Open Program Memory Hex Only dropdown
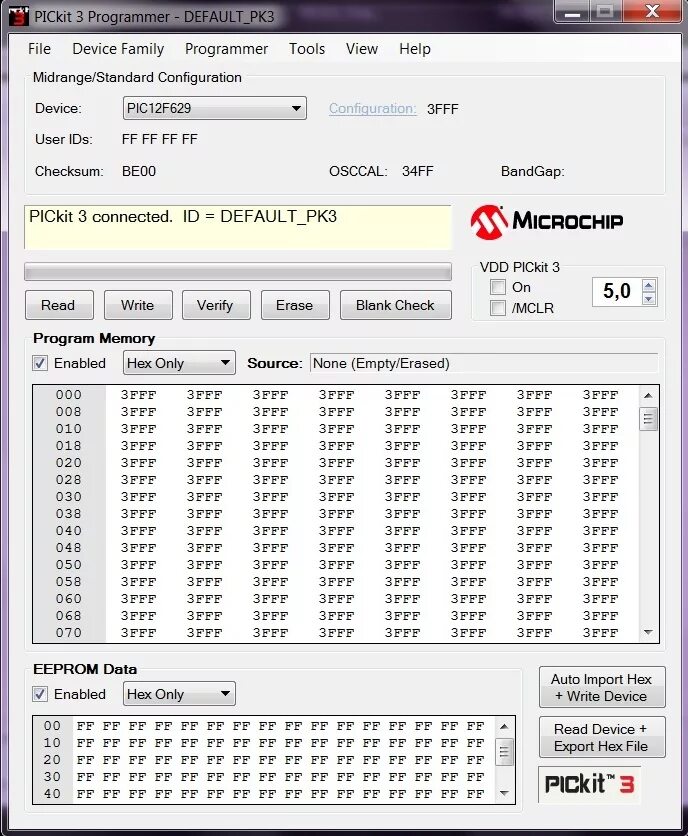This screenshot has width=688, height=836. click(179, 363)
